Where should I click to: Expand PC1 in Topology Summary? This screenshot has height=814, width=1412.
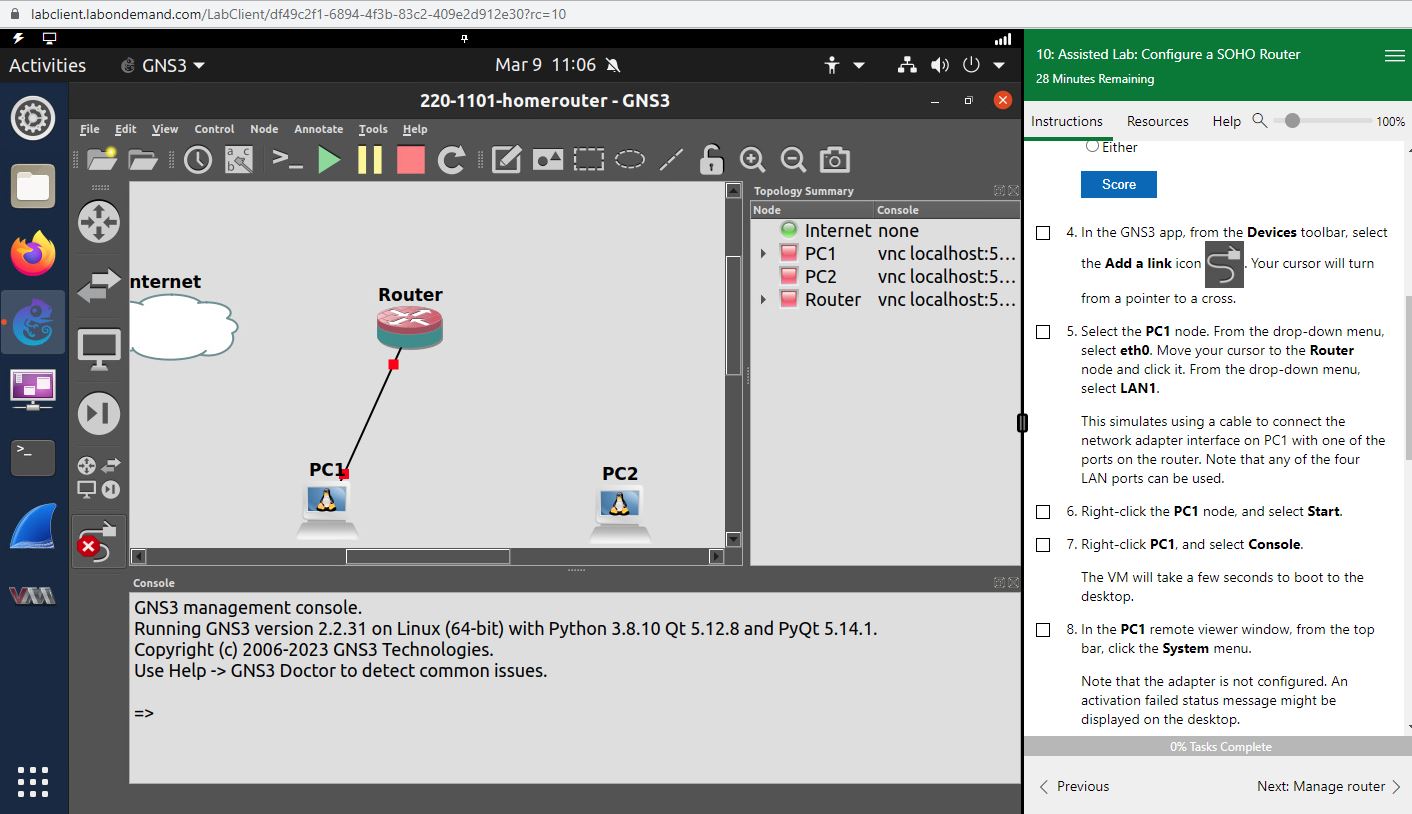763,254
